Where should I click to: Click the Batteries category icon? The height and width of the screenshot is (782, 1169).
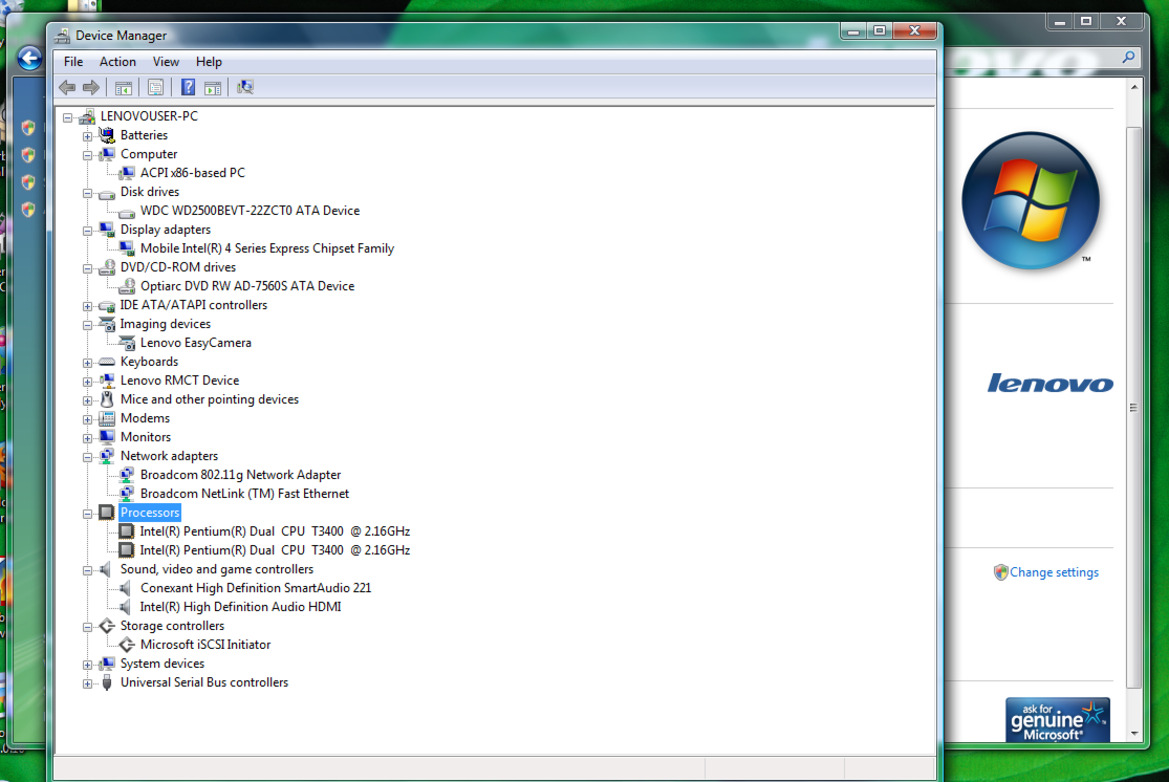click(107, 135)
